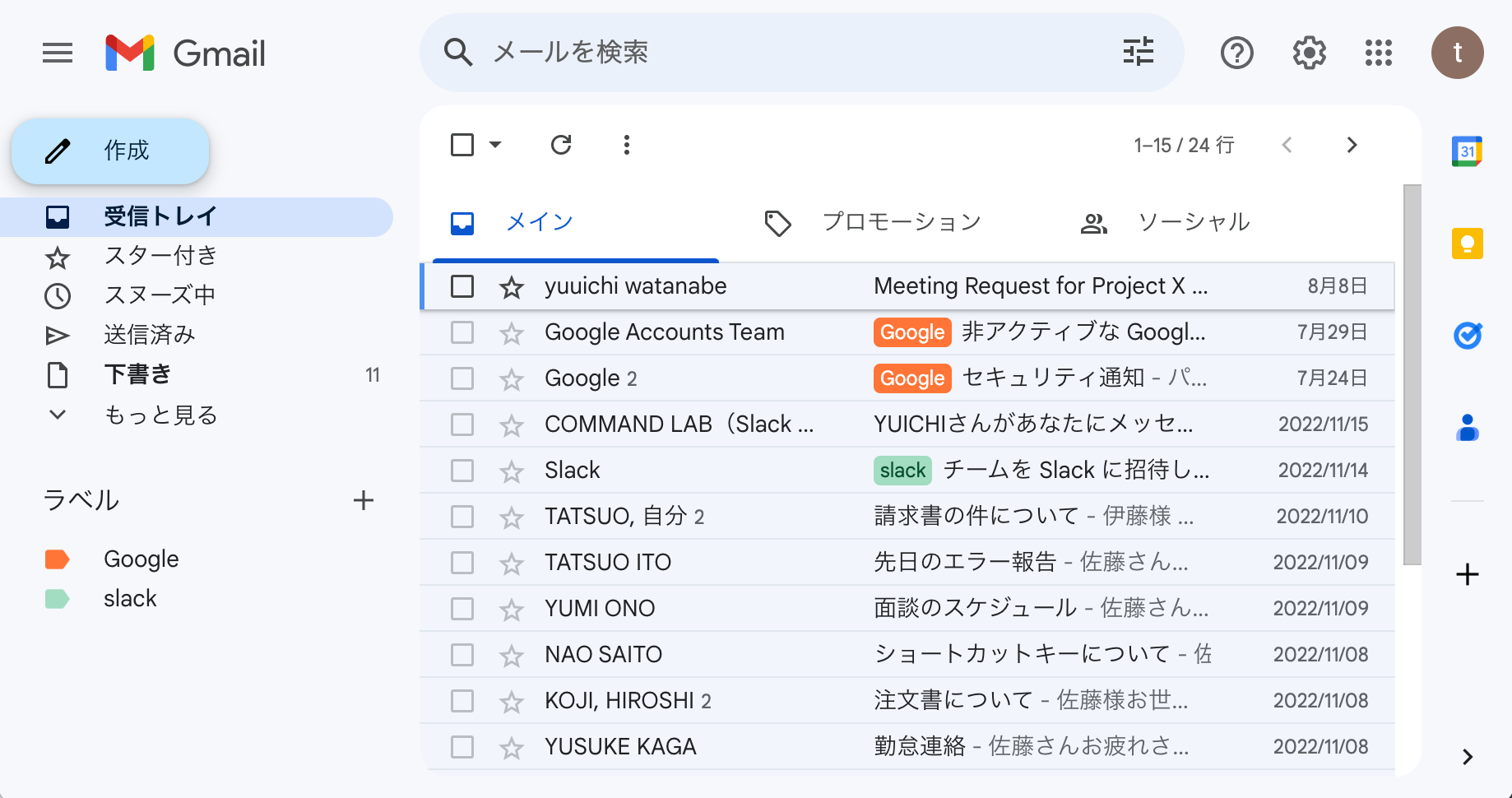Image resolution: width=1512 pixels, height=798 pixels.
Task: Open the select dropdown arrow
Action: pyautogui.click(x=495, y=145)
